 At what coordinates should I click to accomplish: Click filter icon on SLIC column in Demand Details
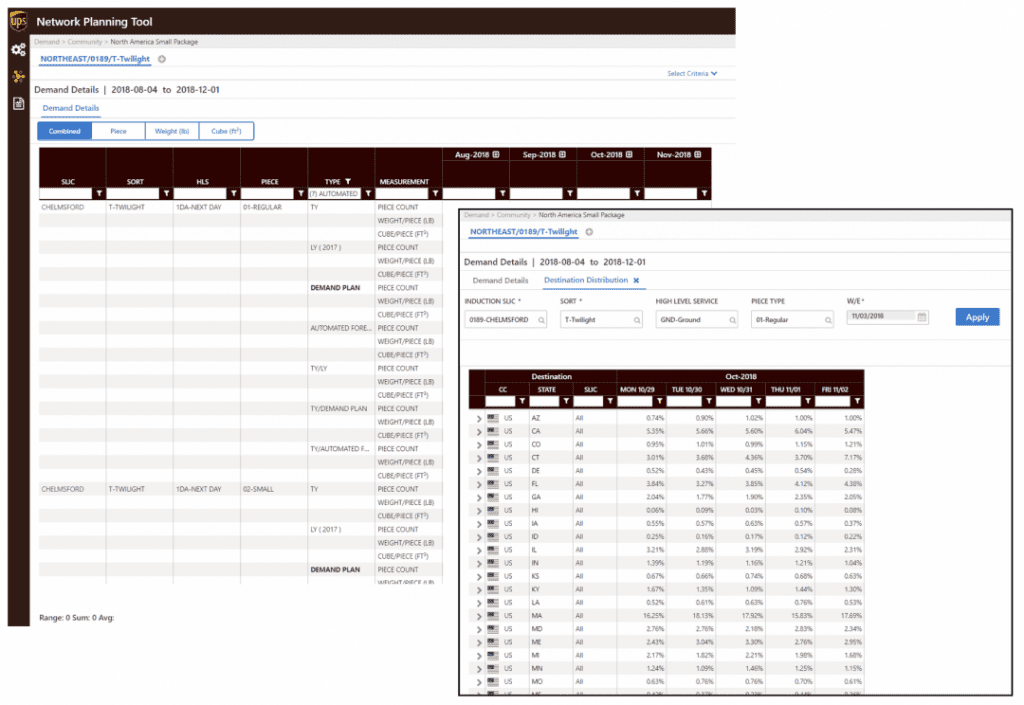[x=98, y=194]
